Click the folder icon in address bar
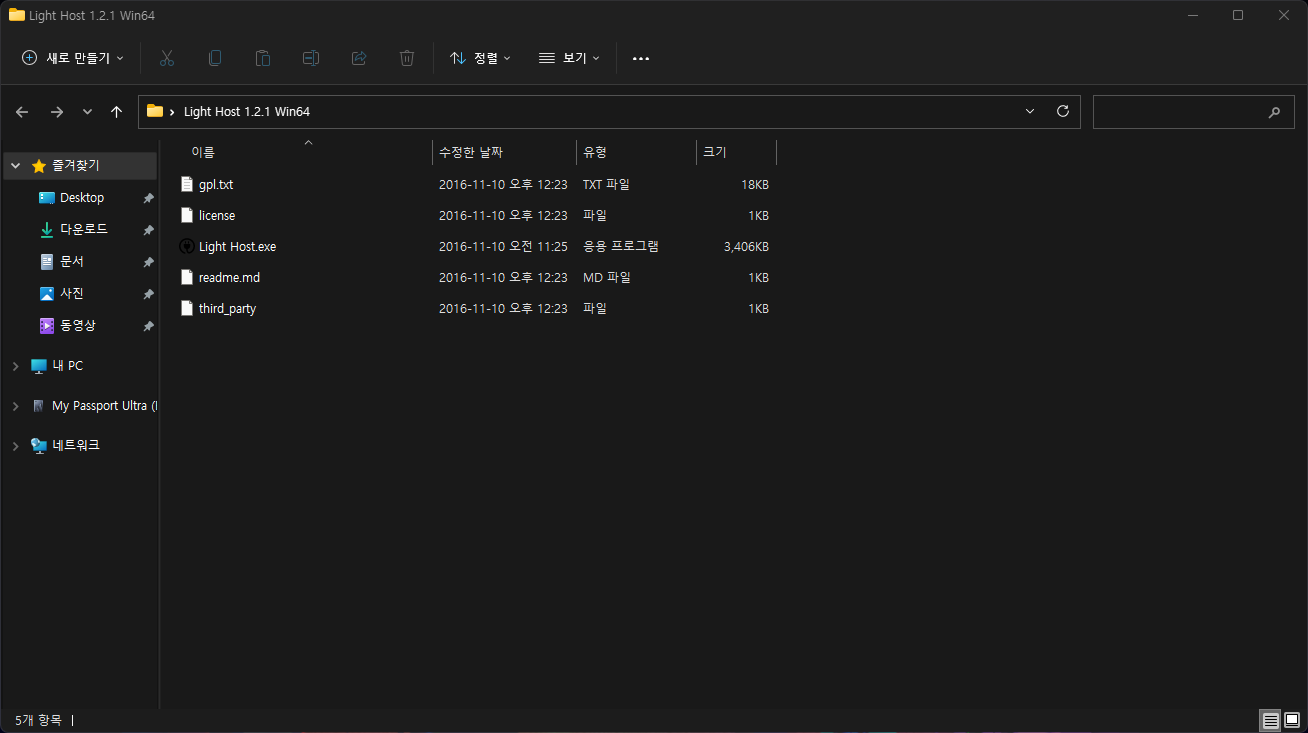1308x733 pixels. (x=155, y=111)
